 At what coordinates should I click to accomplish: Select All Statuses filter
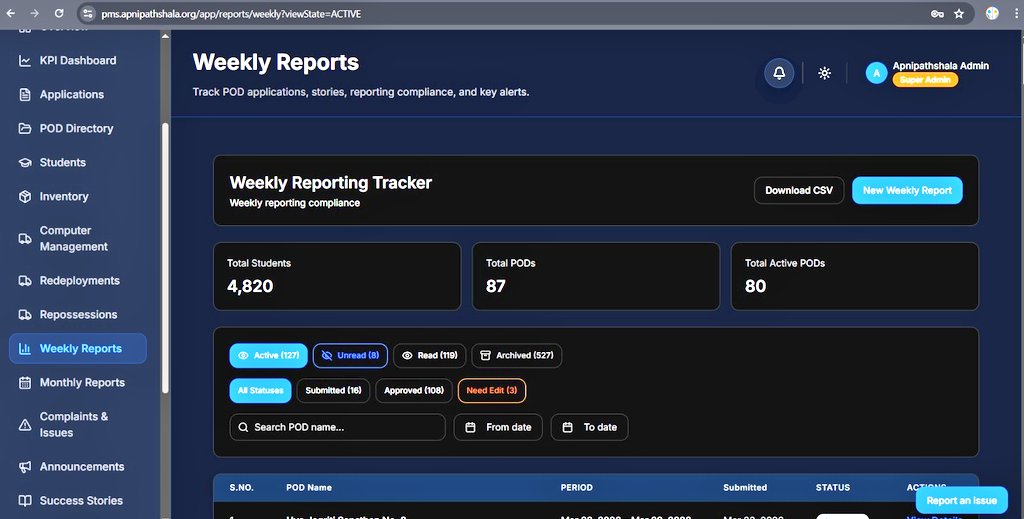[261, 390]
